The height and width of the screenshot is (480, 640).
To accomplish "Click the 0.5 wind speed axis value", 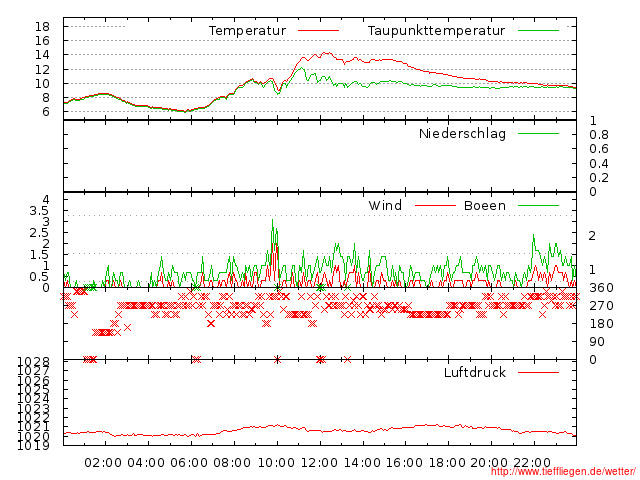I will (39, 277).
